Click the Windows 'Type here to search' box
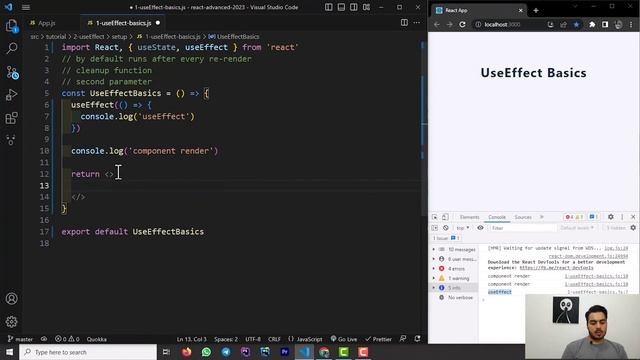The width and height of the screenshot is (640, 360). pyautogui.click(x=88, y=352)
